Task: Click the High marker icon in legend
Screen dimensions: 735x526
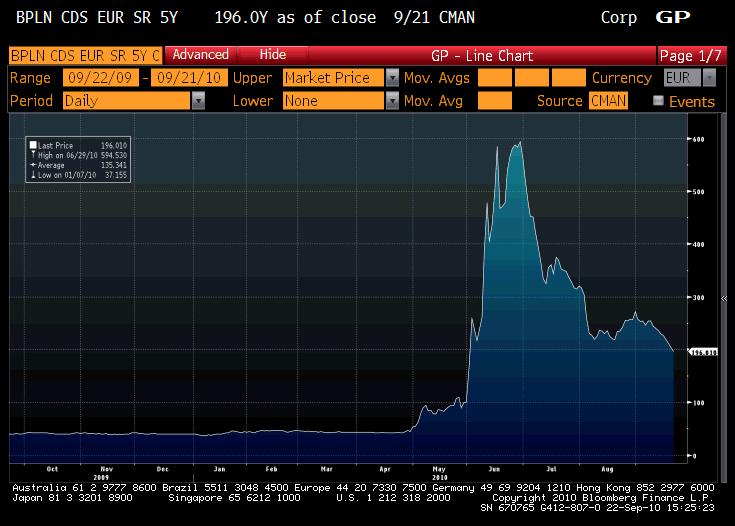Action: click(34, 154)
